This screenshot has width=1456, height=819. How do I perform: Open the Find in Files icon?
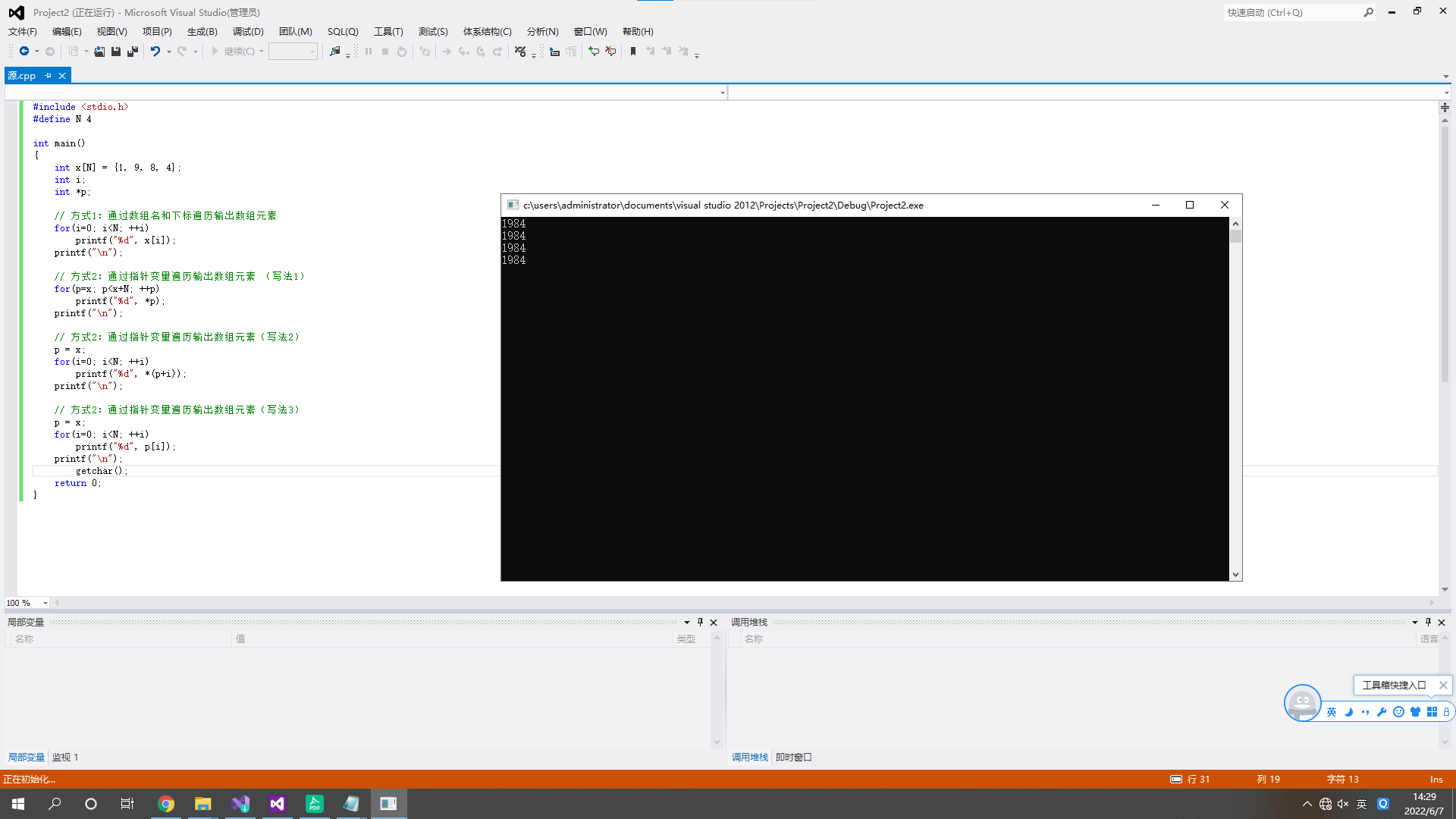point(334,52)
